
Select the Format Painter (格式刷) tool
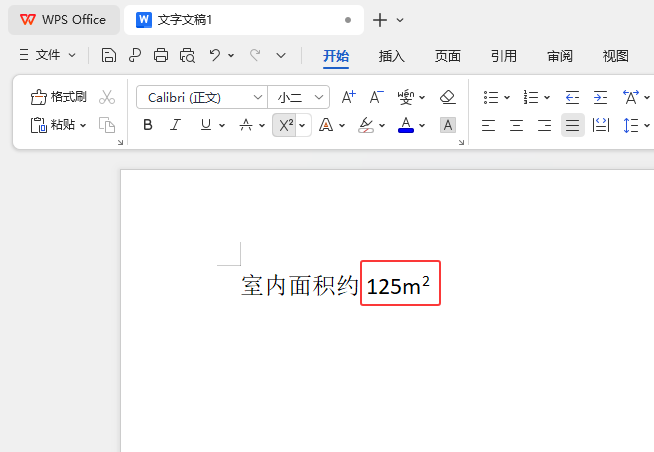(58, 97)
